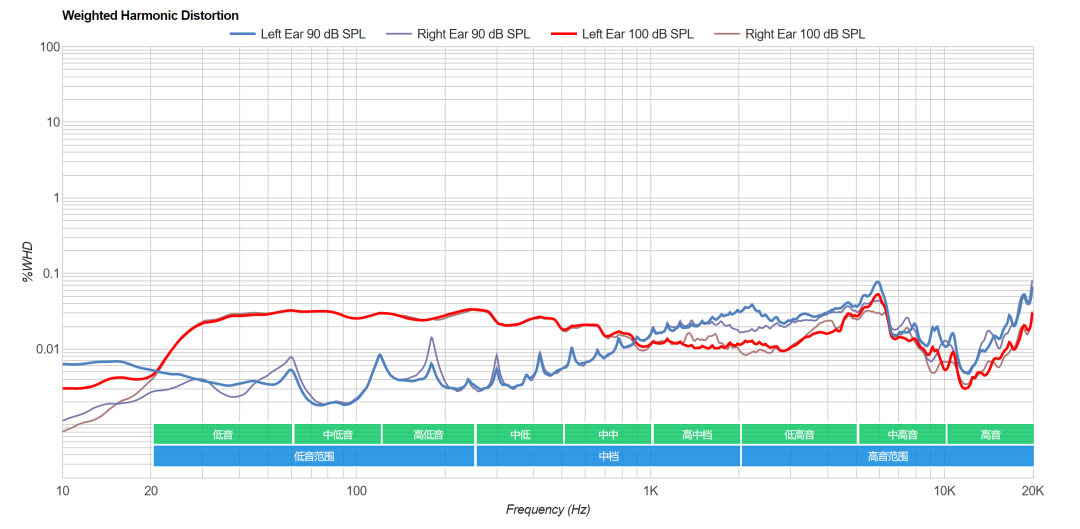Click the 1K tick on the frequency axis

[x=651, y=490]
